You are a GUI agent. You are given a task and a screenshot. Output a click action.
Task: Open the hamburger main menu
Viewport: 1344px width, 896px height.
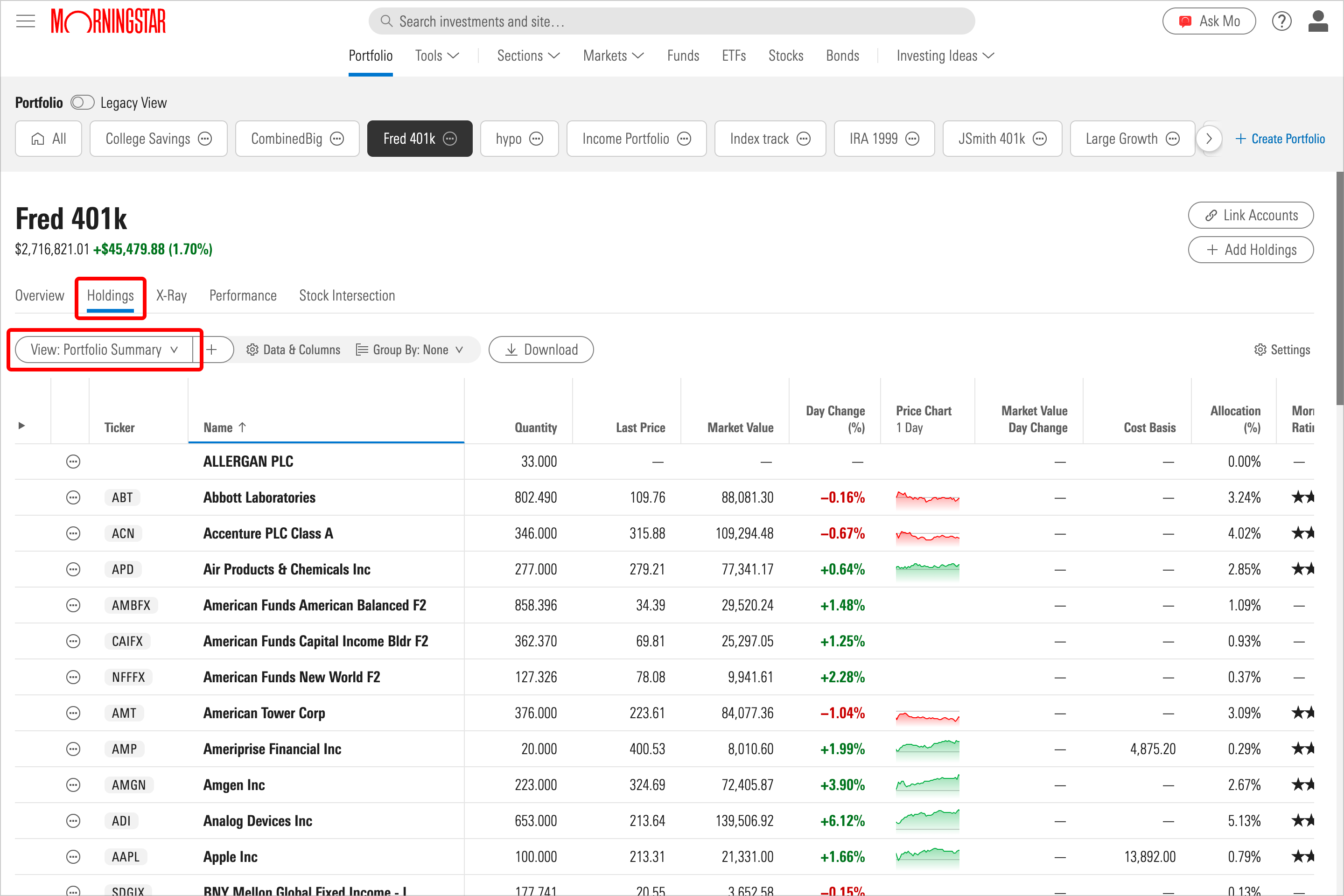(x=25, y=21)
